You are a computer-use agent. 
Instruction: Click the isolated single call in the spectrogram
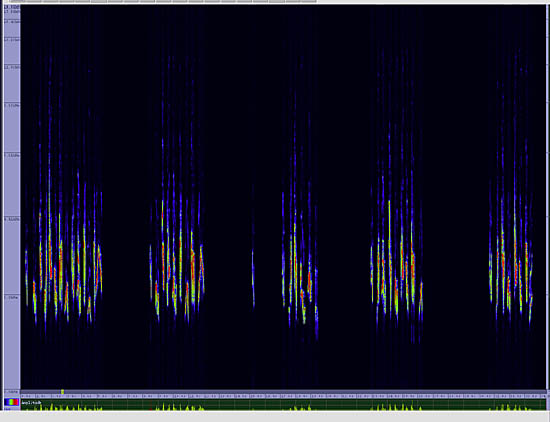click(253, 279)
